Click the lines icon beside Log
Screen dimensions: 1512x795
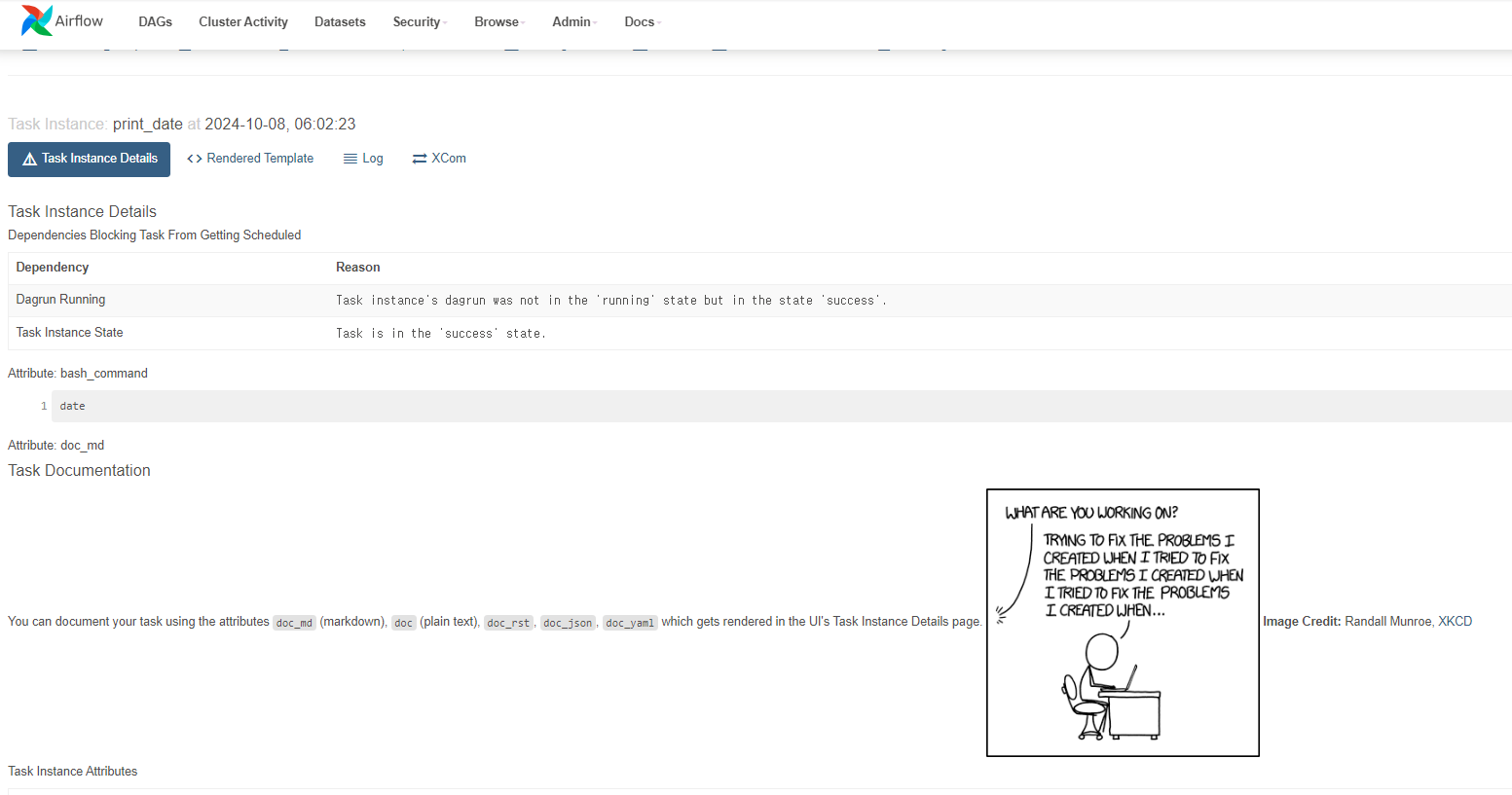pyautogui.click(x=350, y=159)
